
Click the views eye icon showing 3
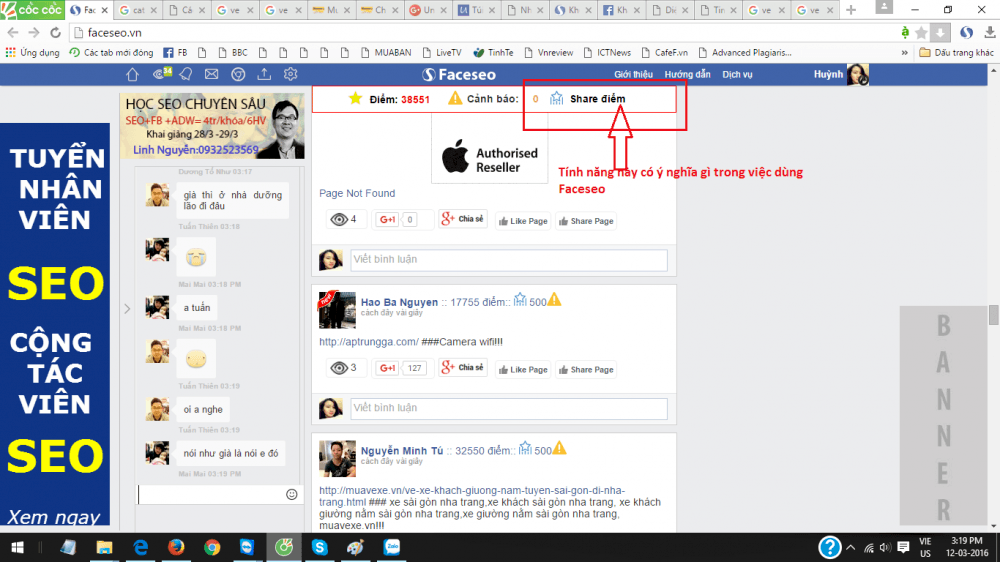click(x=339, y=368)
